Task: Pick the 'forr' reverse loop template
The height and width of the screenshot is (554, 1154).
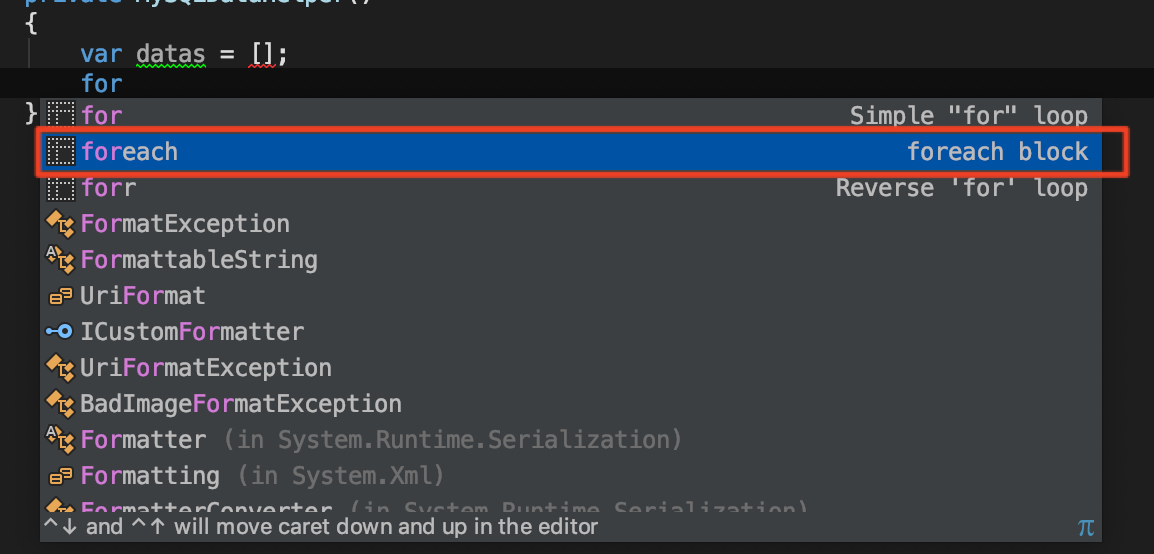Action: (x=108, y=188)
